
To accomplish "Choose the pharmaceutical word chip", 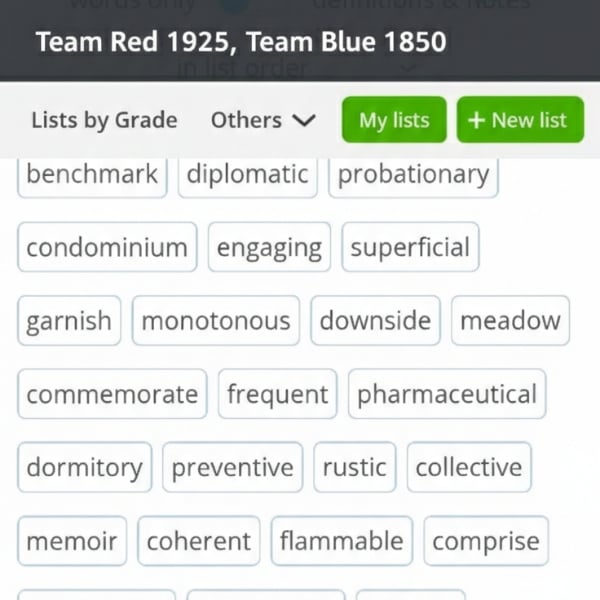I will coord(447,394).
